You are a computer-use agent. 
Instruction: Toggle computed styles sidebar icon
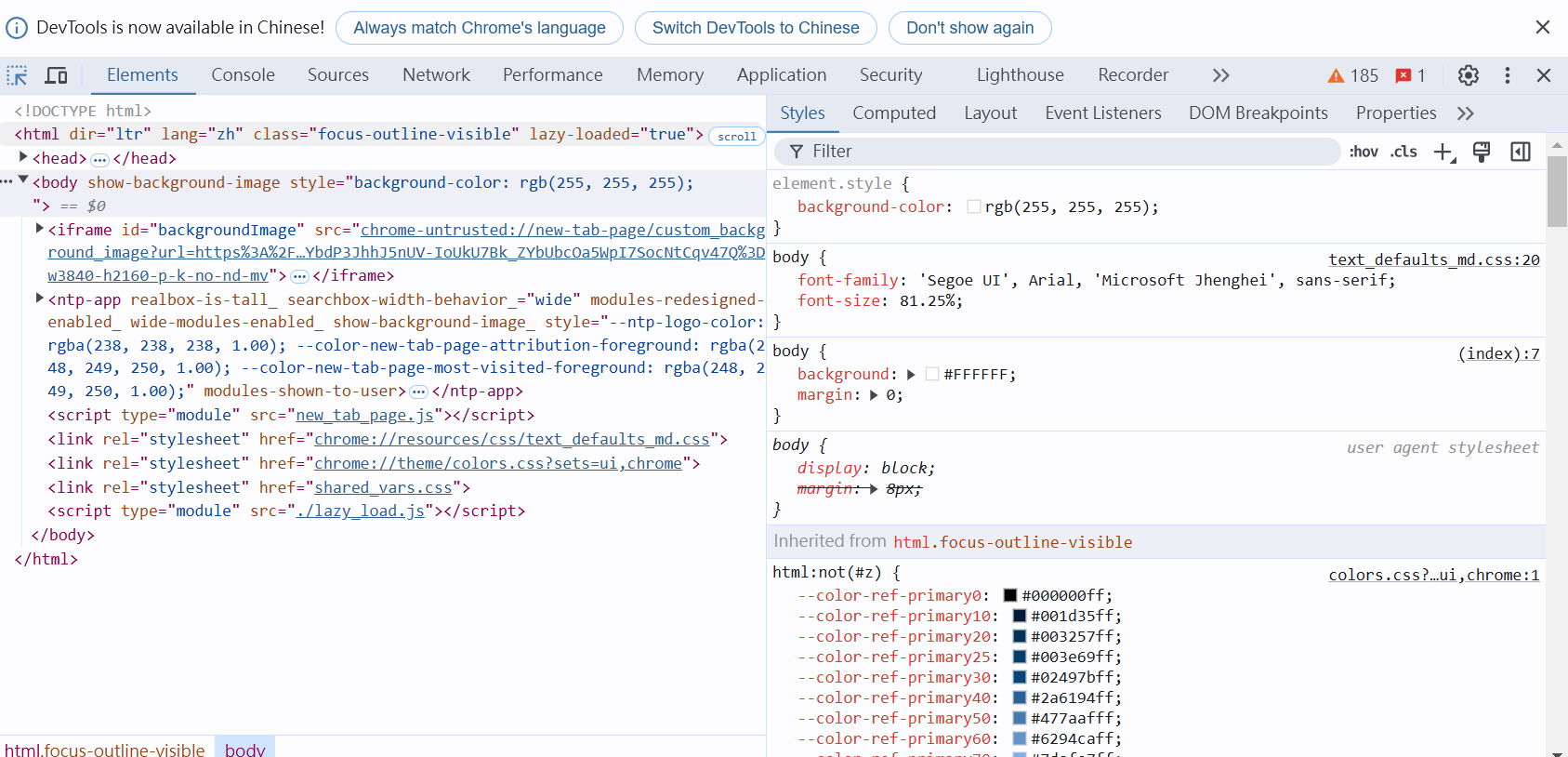(x=1521, y=152)
